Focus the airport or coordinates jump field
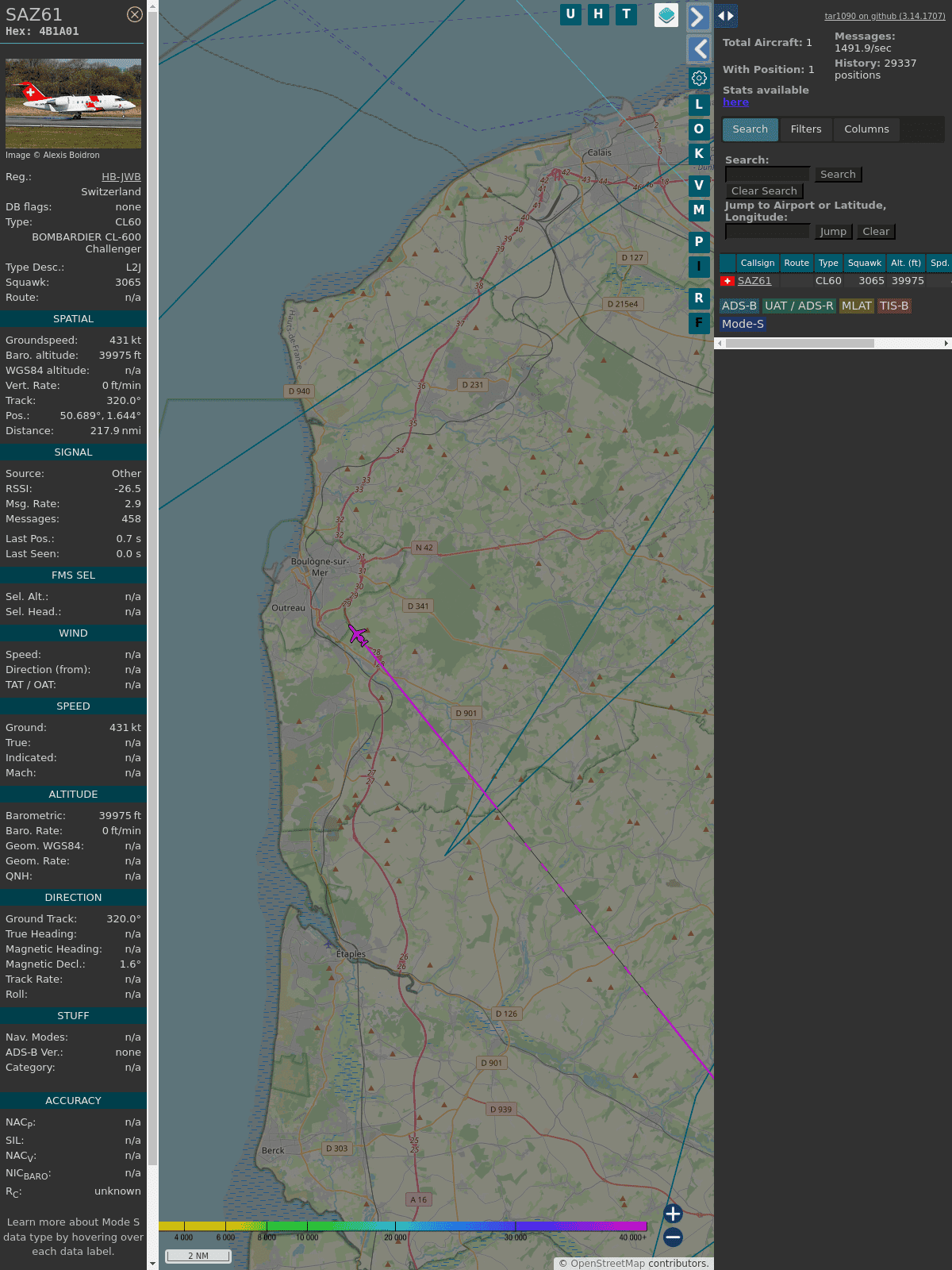Viewport: 952px width, 1270px height. [x=767, y=232]
